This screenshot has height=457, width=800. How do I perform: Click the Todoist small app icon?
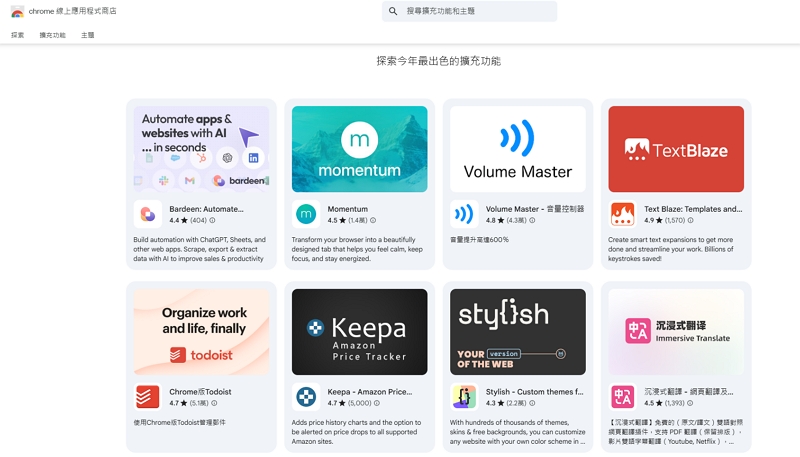[x=148, y=397]
